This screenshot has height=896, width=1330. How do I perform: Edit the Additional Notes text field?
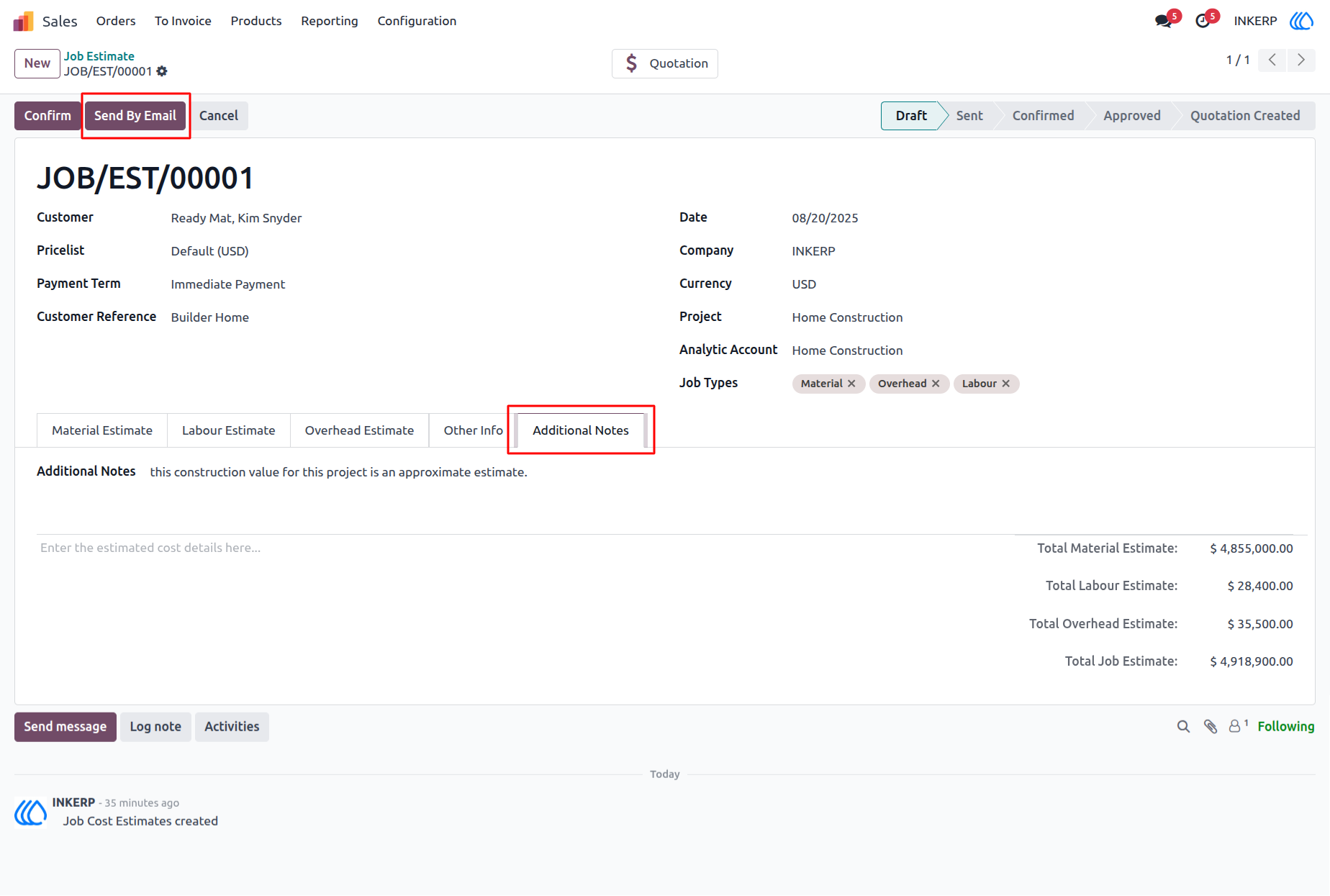point(338,472)
